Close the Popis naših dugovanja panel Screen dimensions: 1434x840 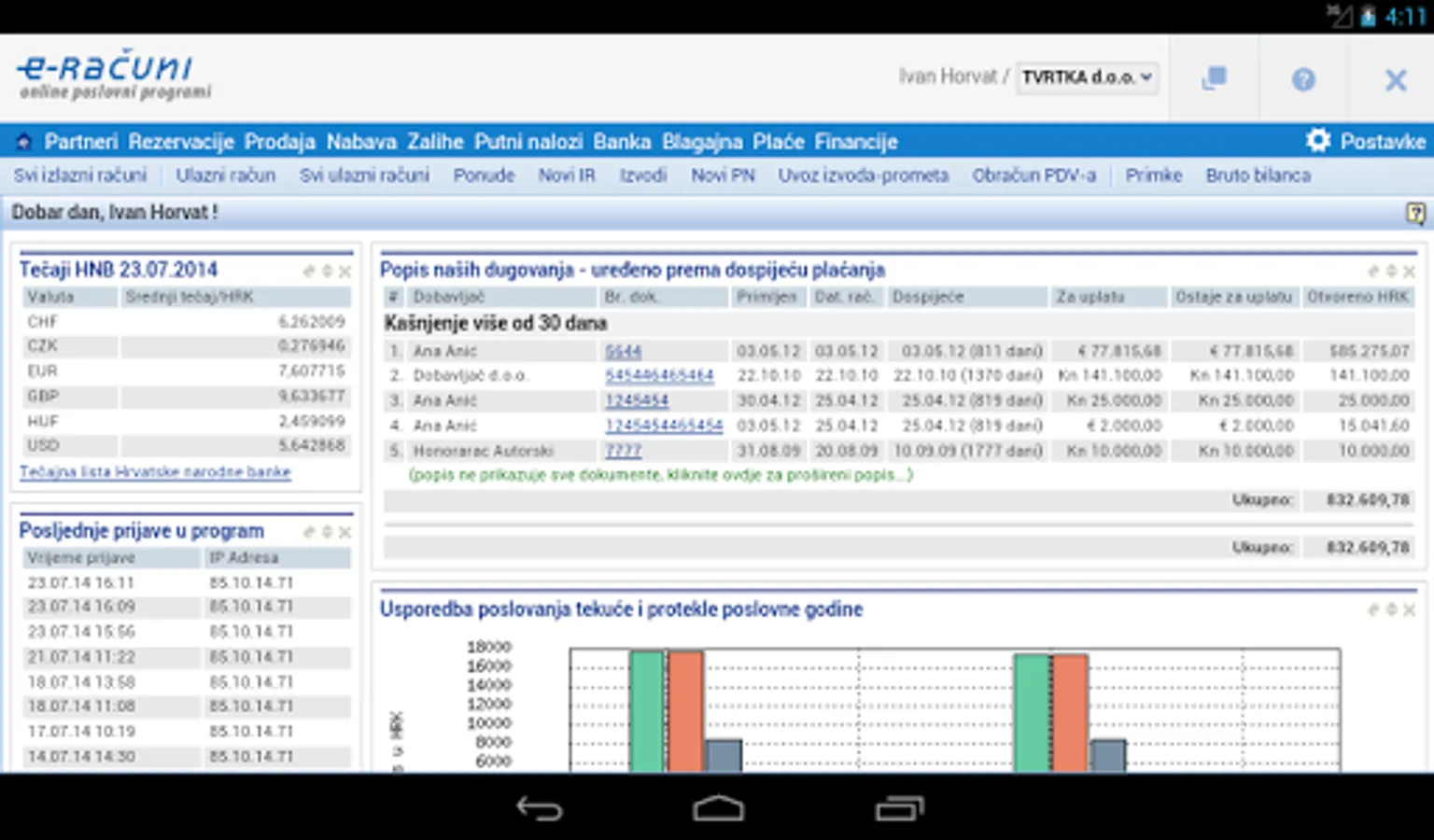(1409, 272)
